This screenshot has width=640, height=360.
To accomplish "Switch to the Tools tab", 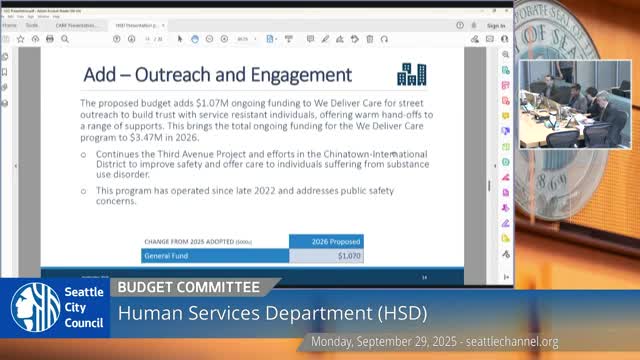I will (x=32, y=25).
